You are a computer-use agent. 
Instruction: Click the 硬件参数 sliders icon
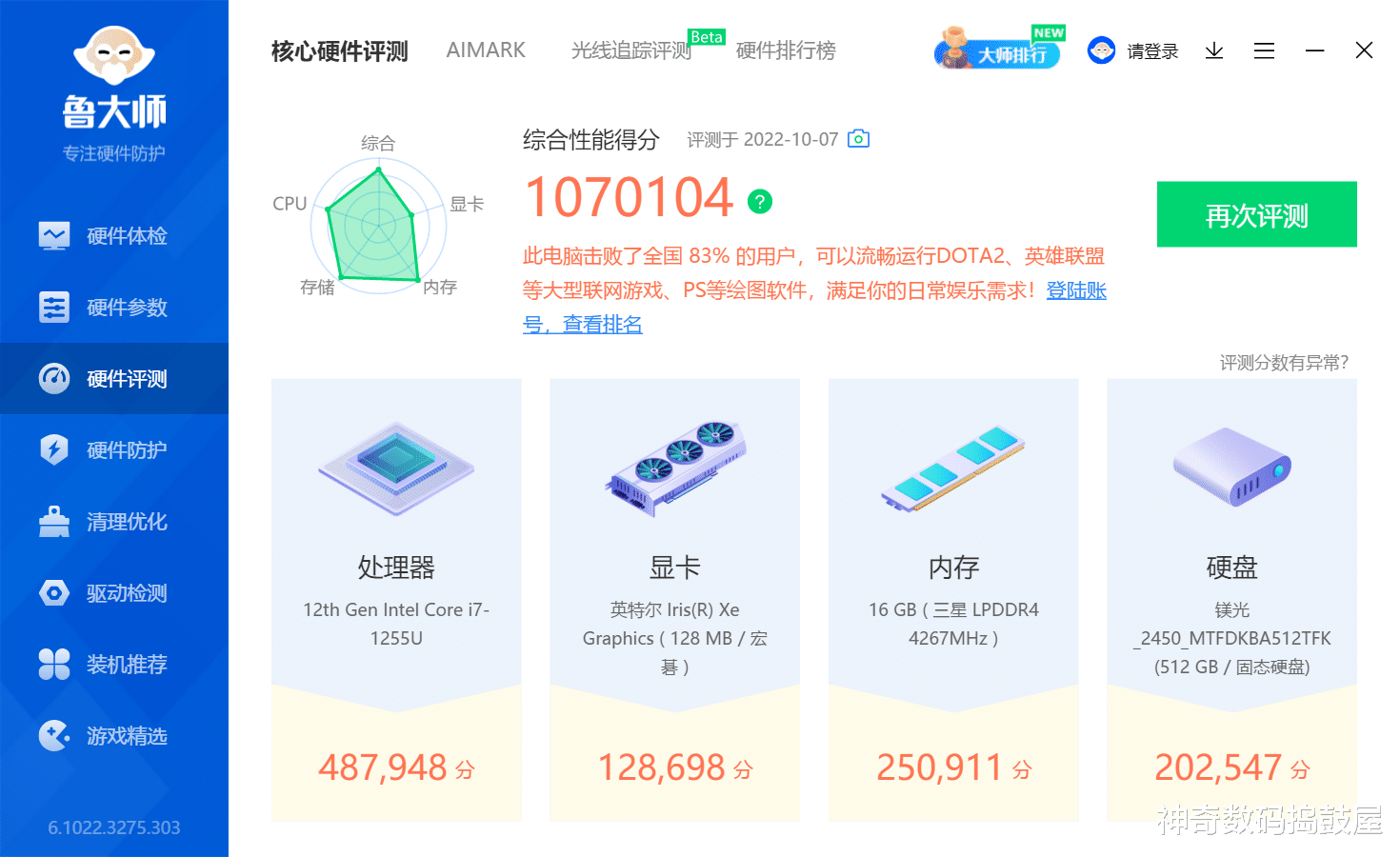point(54,307)
